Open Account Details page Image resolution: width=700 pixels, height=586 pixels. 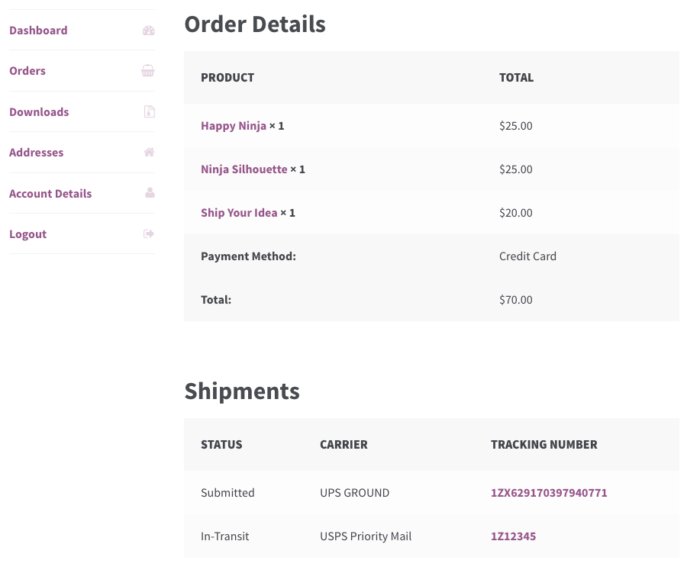[x=50, y=194]
